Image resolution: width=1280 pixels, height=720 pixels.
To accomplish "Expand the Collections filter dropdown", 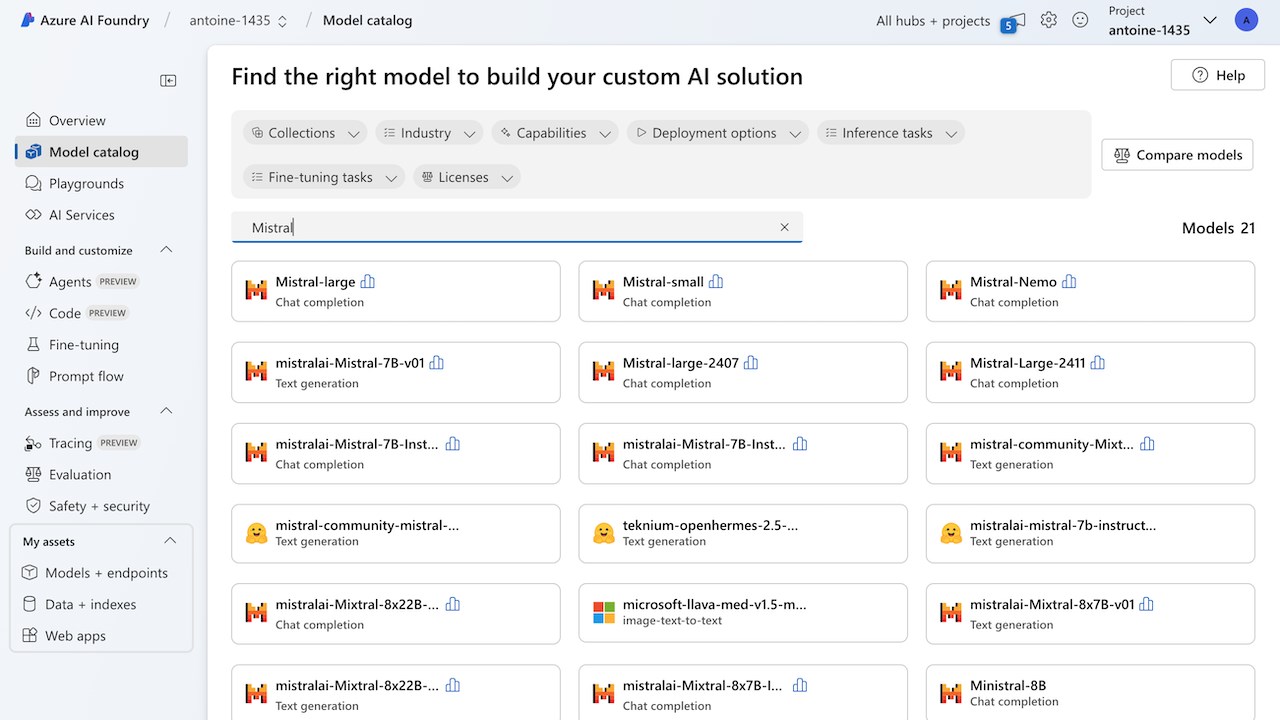I will (306, 133).
